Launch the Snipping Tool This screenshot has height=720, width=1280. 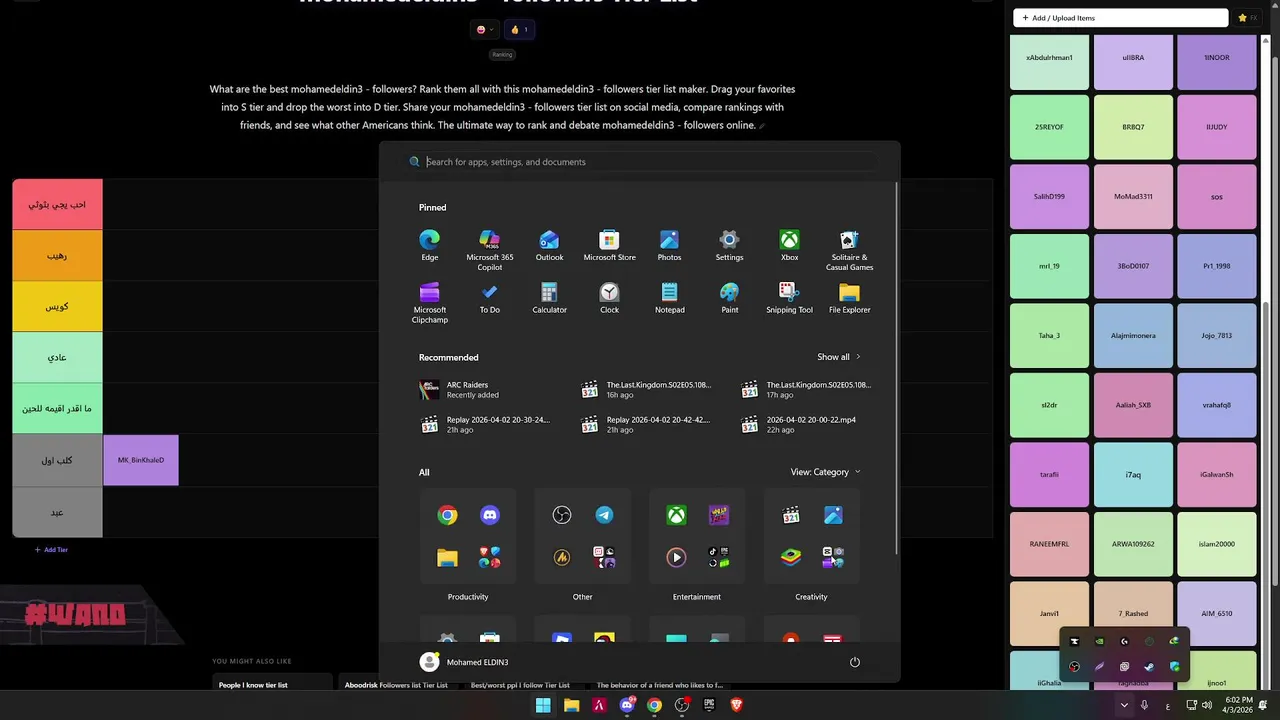pos(789,298)
